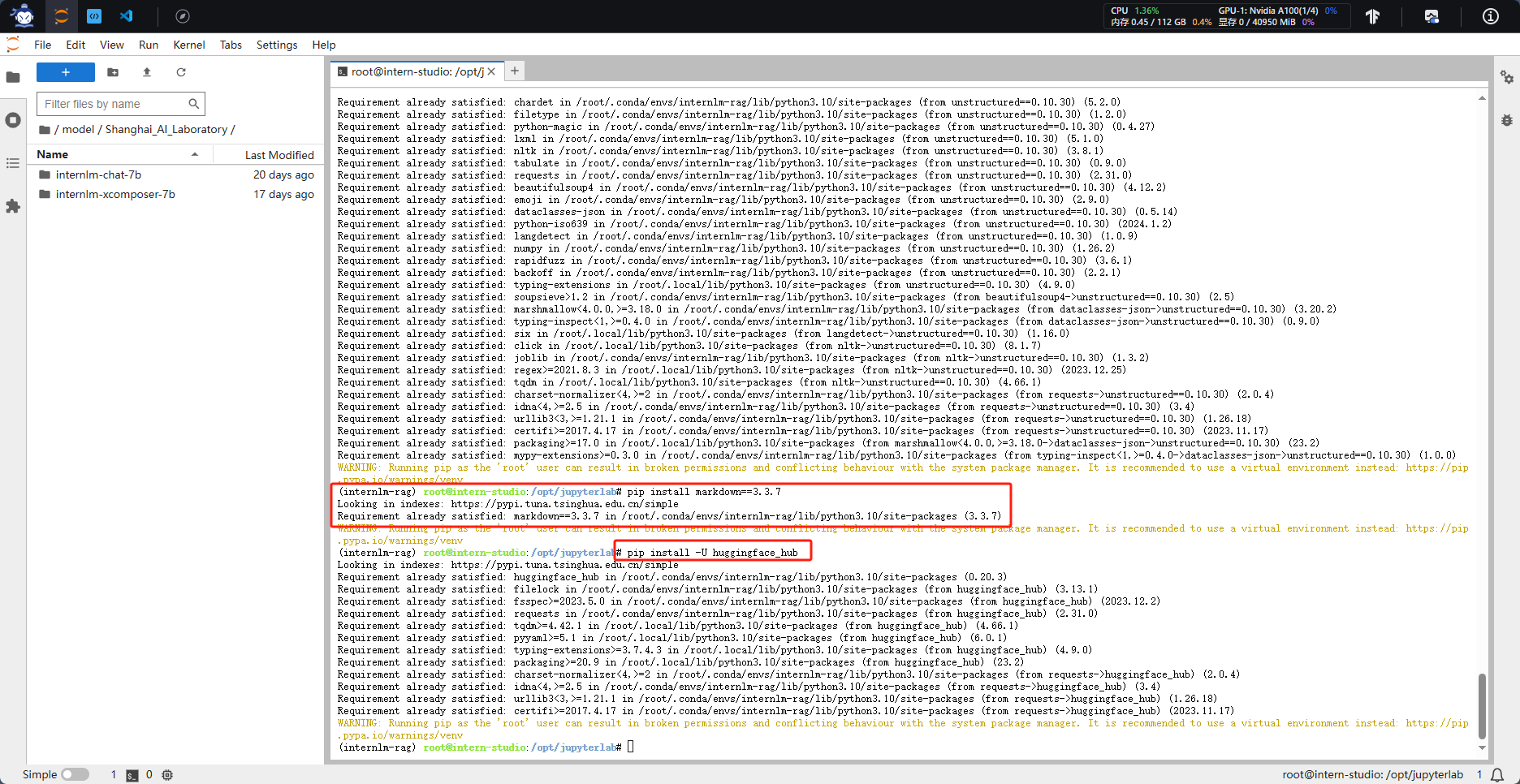This screenshot has width=1520, height=784.
Task: Open the Settings menu
Action: [277, 45]
